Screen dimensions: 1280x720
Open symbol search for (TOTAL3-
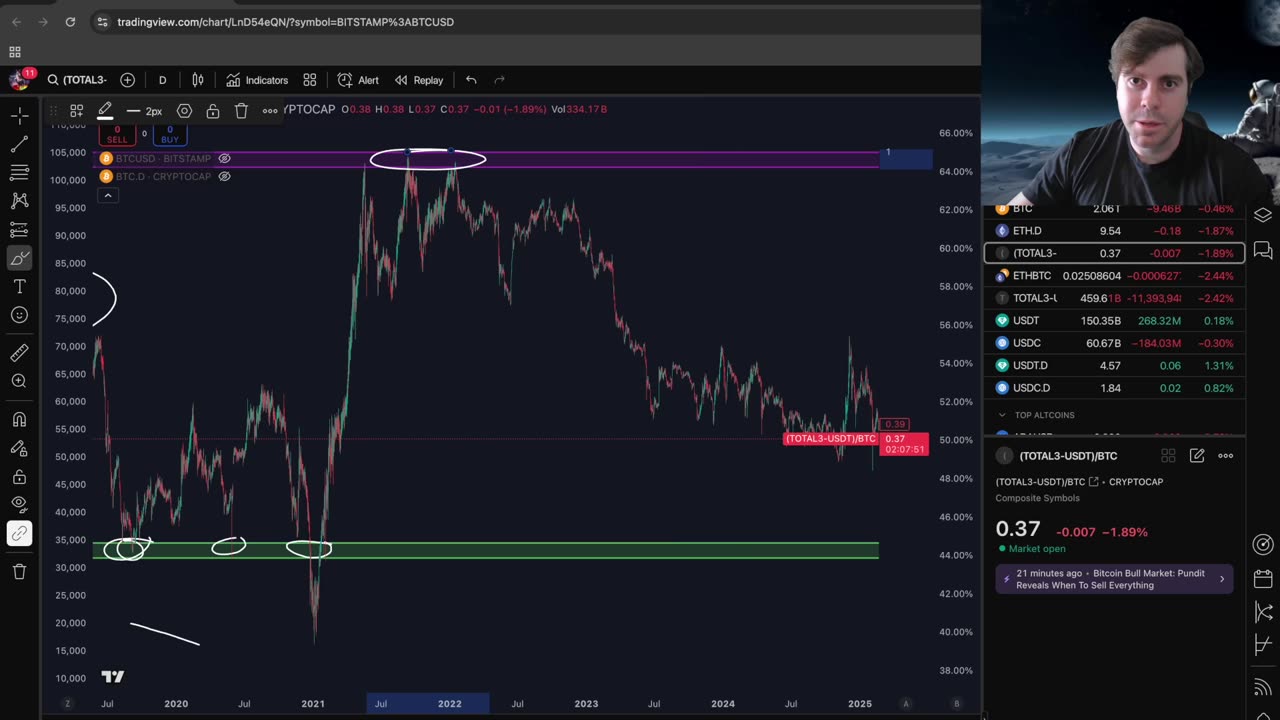(77, 80)
